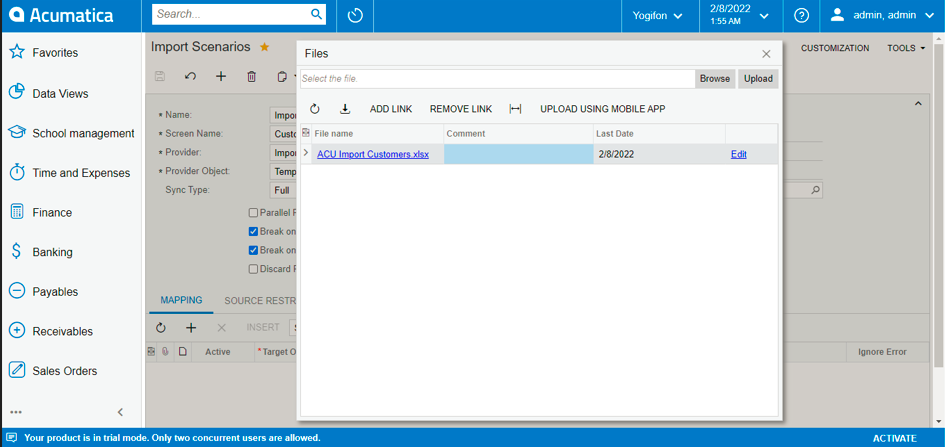
Task: Open Sales Orders pencil icon
Action: (x=17, y=370)
